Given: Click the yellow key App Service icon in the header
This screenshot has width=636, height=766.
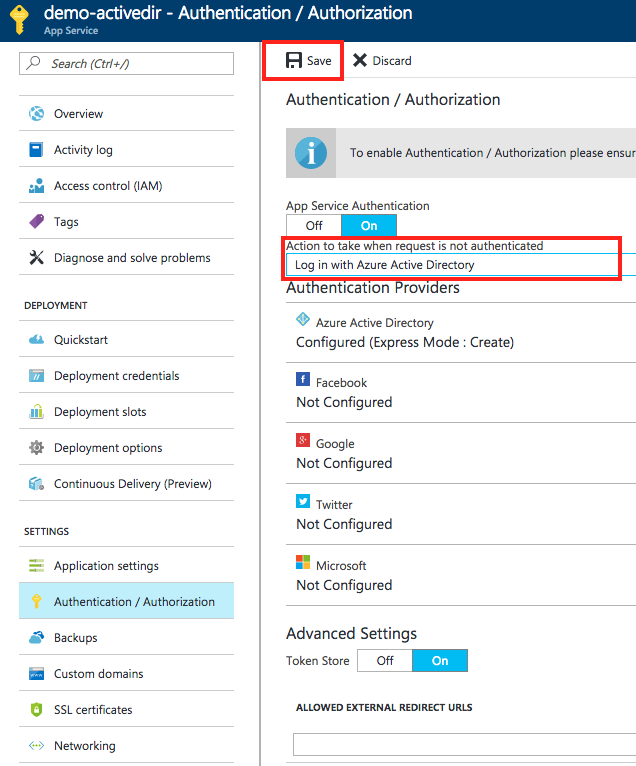Looking at the screenshot, I should pyautogui.click(x=20, y=20).
